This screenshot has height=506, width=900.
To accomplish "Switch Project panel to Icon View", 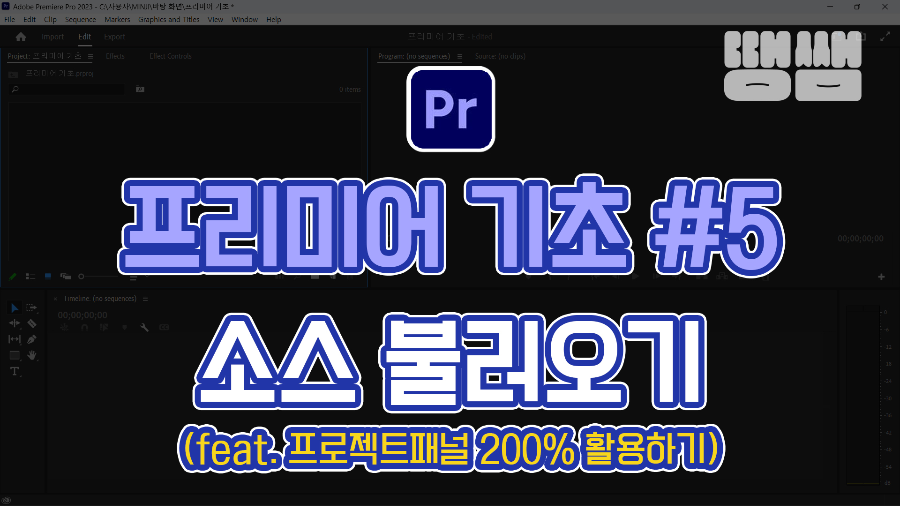I will click(48, 277).
